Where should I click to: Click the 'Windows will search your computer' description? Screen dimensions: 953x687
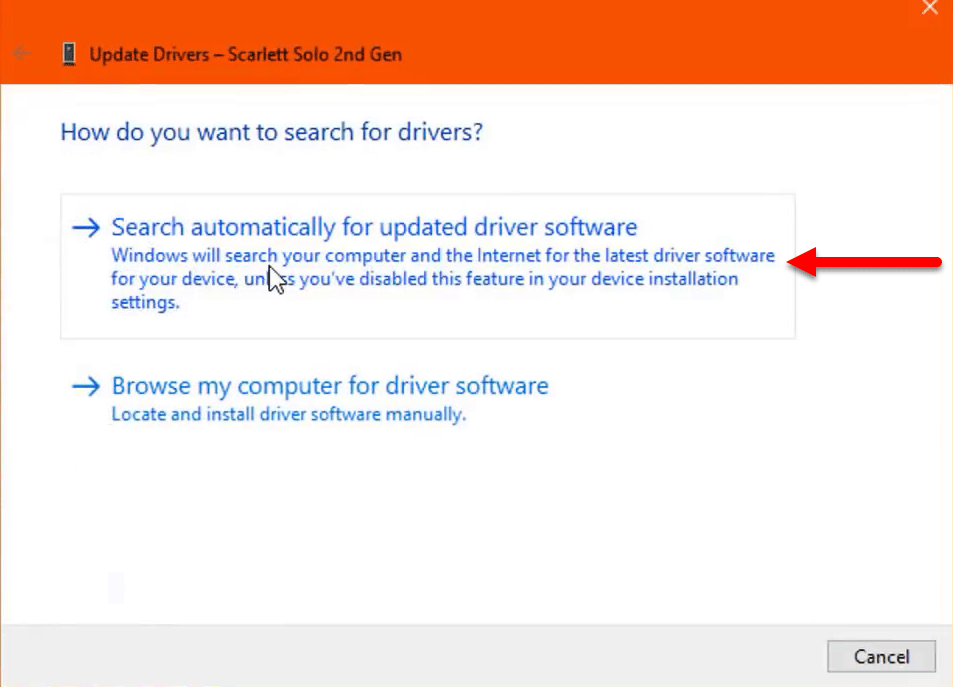point(443,278)
